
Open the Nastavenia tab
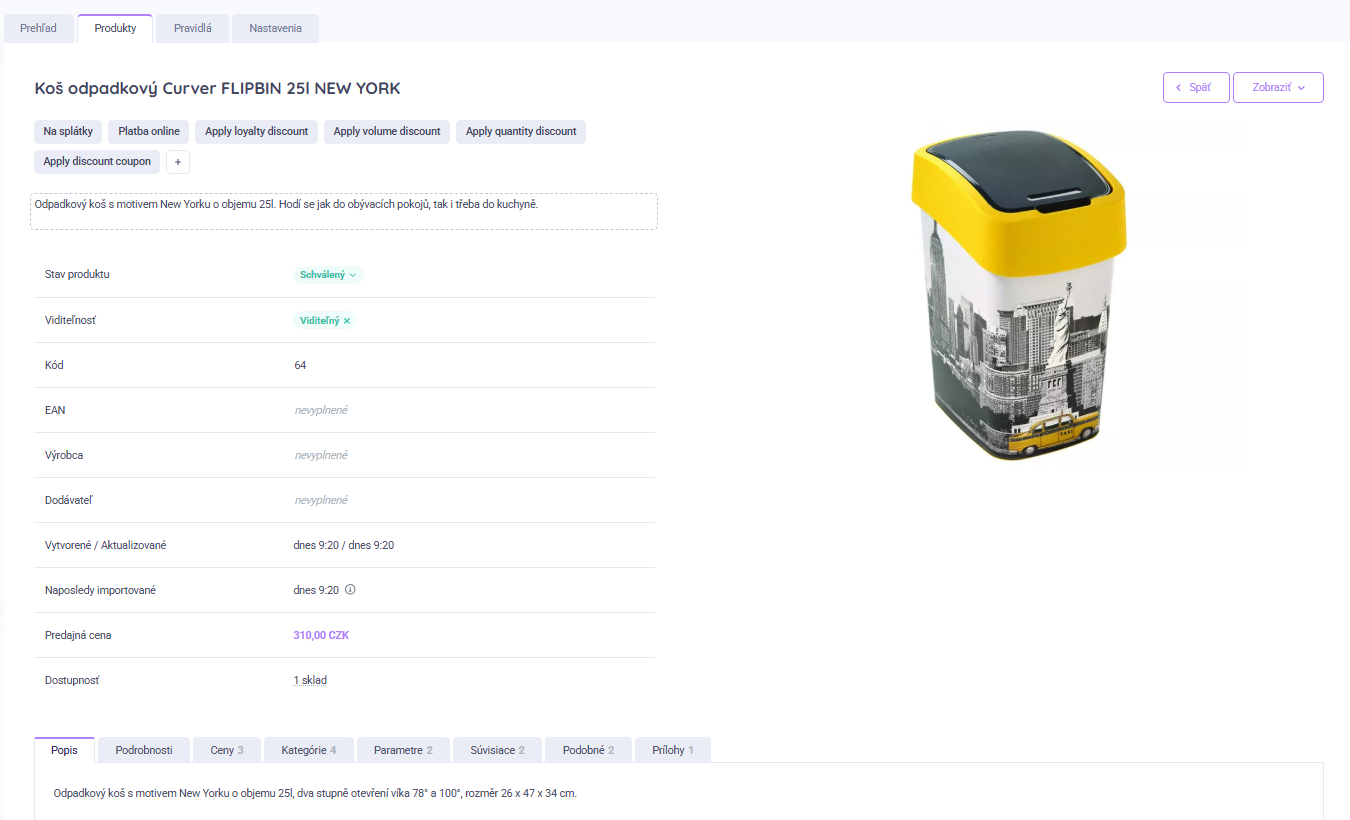click(x=275, y=29)
